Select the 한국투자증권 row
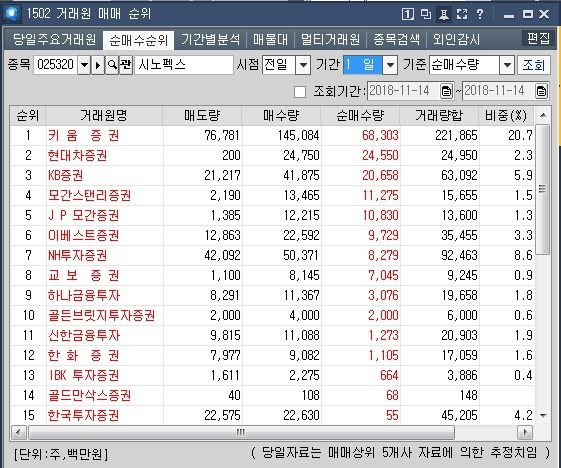The image size is (561, 468). coord(272,415)
